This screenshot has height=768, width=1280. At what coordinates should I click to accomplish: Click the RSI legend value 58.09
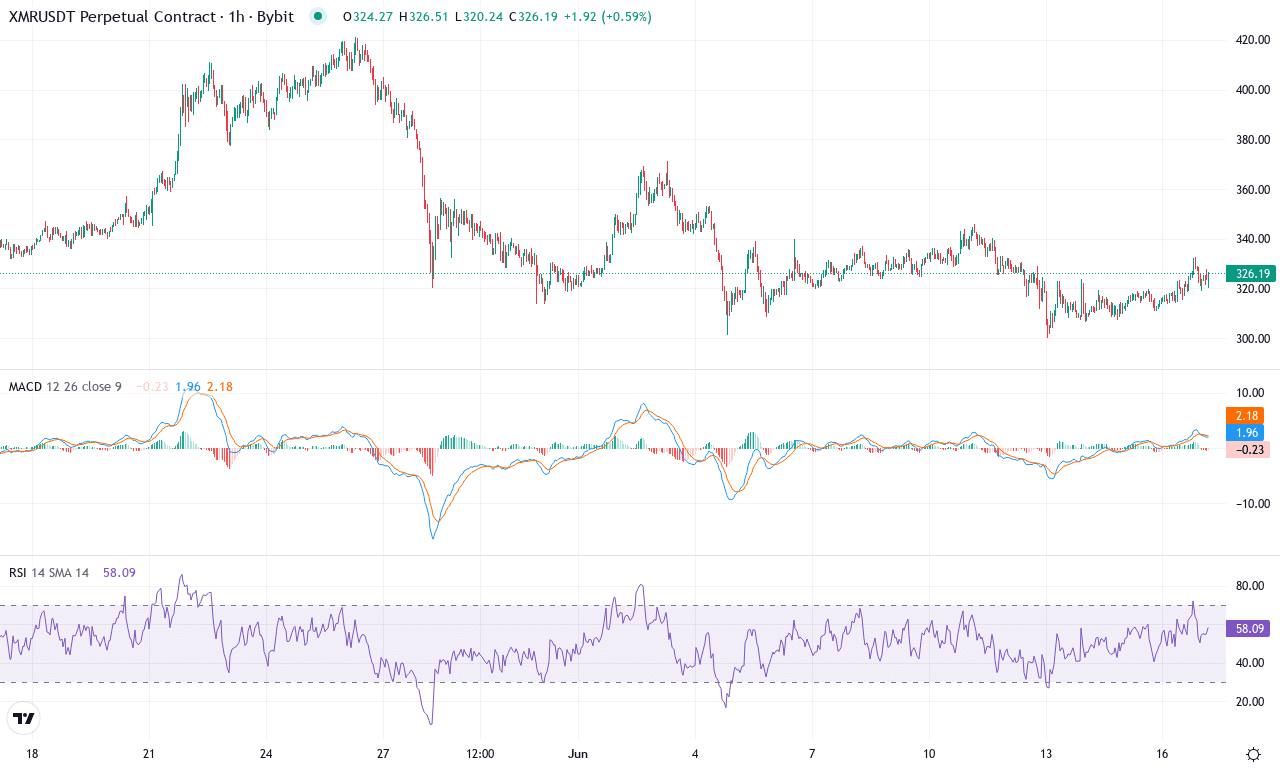[x=119, y=572]
